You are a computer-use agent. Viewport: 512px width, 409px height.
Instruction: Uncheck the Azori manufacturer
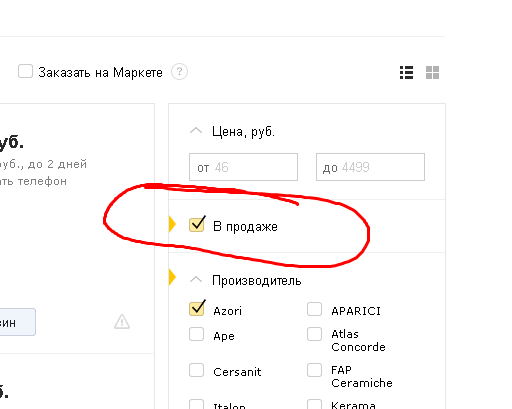coord(197,308)
